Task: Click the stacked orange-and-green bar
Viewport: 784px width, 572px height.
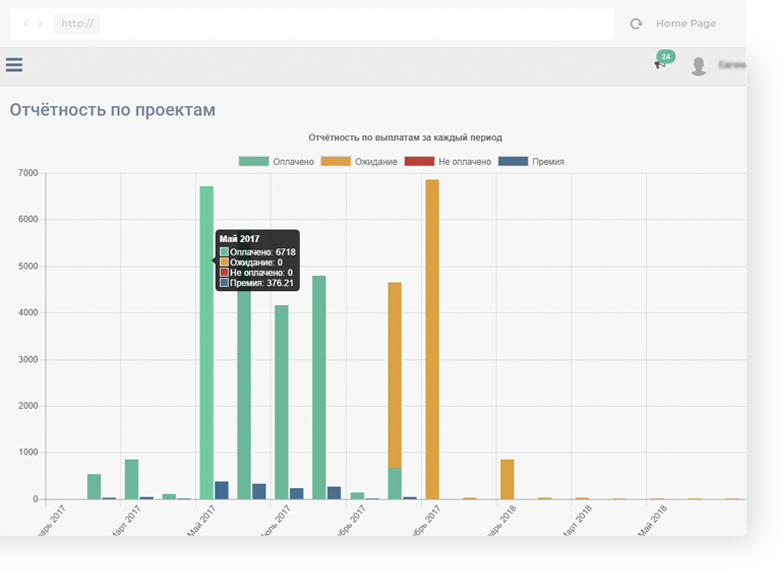Action: click(x=394, y=390)
